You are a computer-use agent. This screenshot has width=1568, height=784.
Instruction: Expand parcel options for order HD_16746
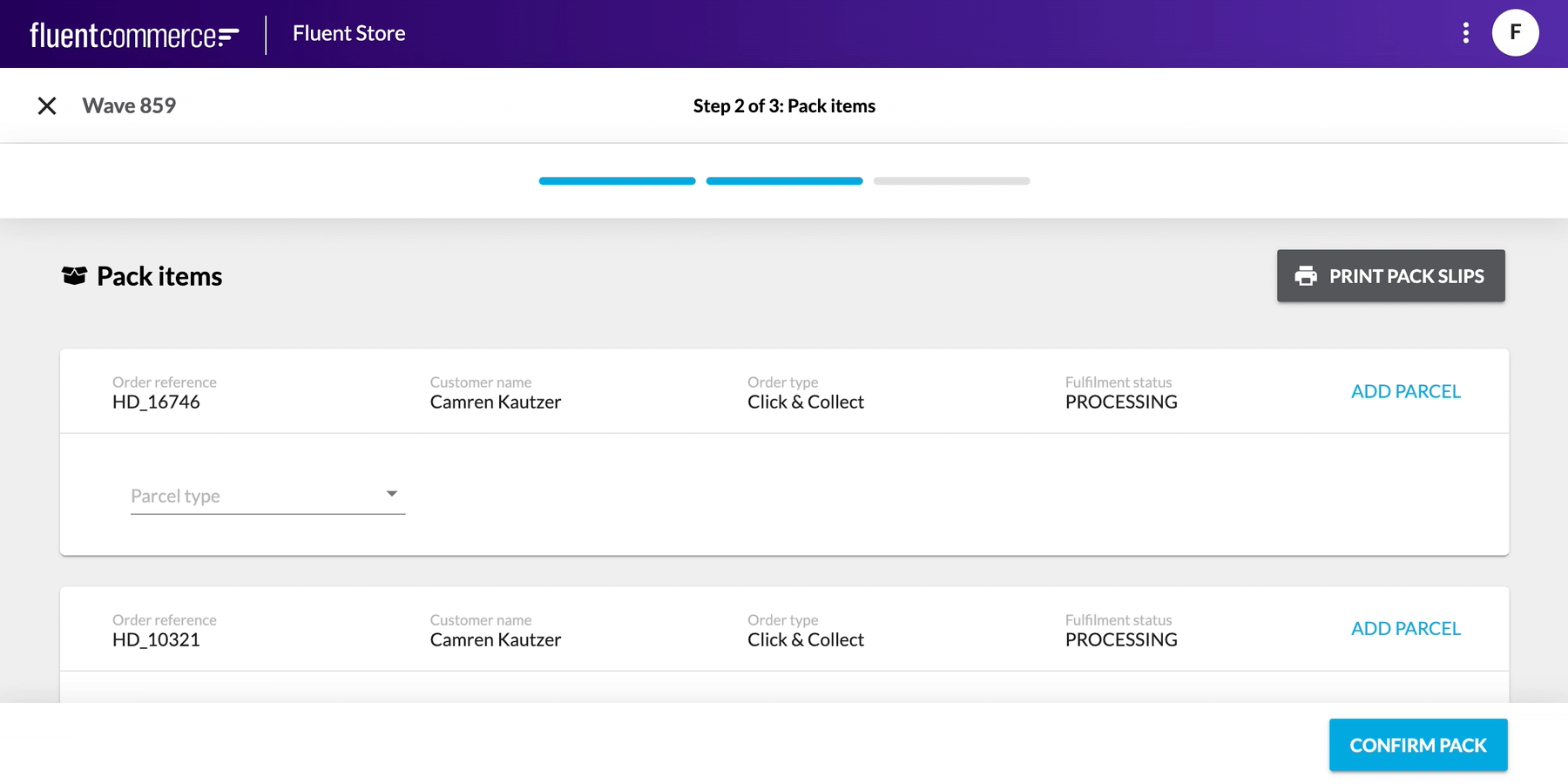[x=1405, y=391]
